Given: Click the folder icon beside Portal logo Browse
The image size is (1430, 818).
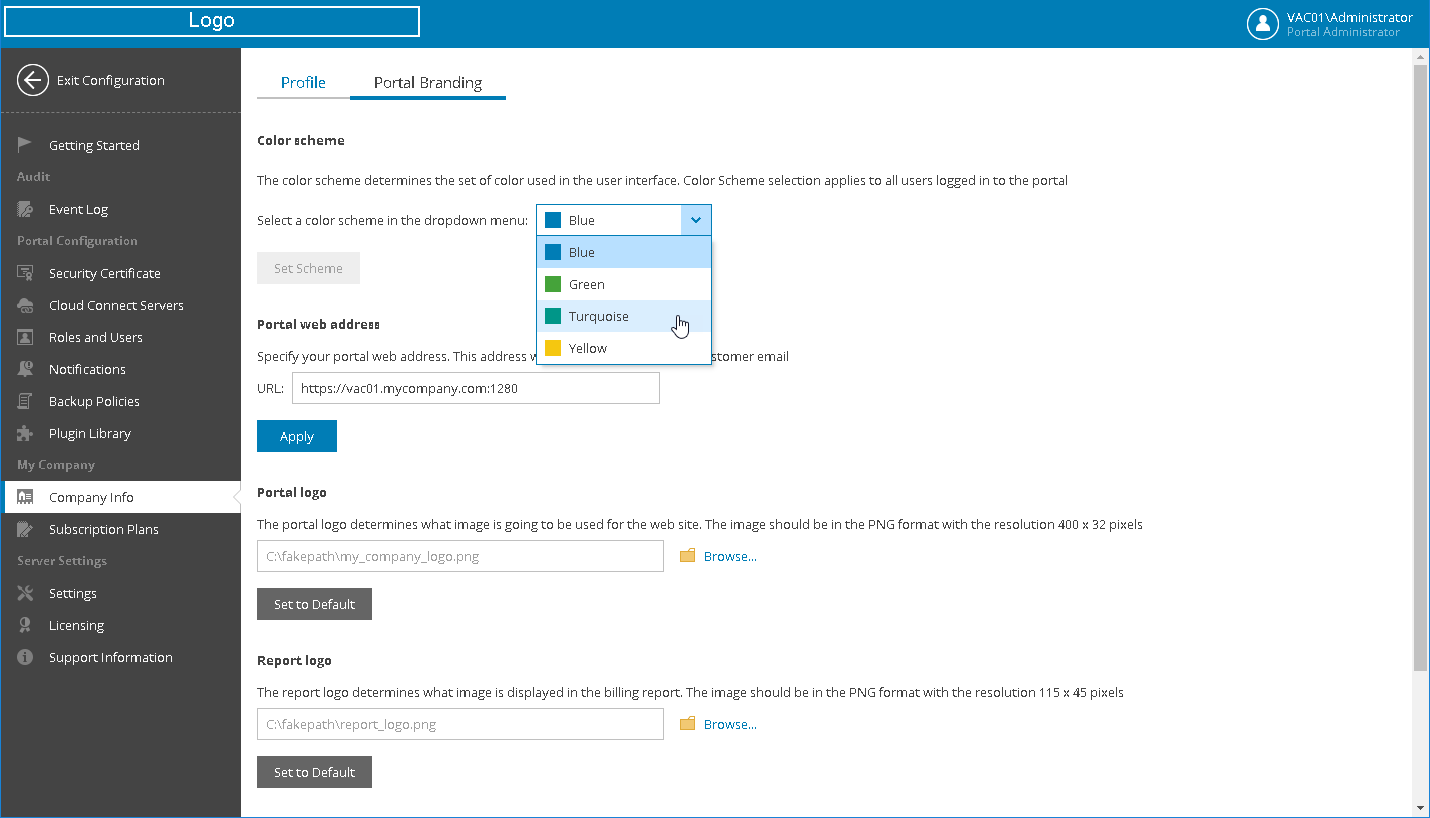Looking at the screenshot, I should [687, 556].
